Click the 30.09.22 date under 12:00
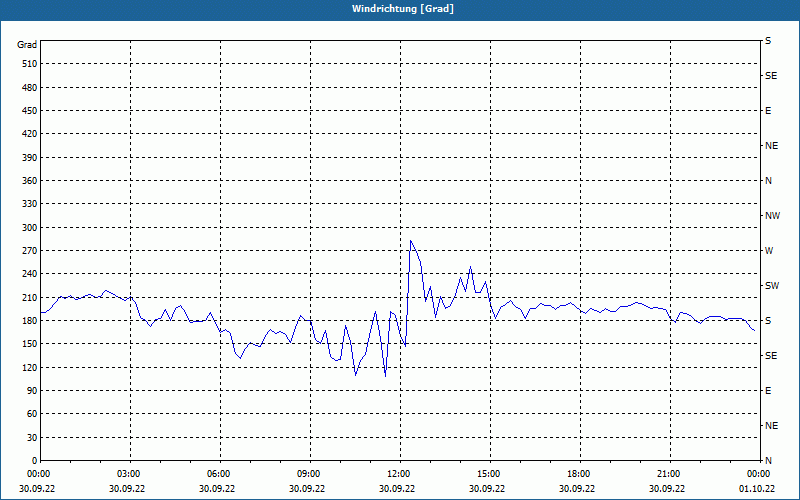This screenshot has width=800, height=500. 397,489
